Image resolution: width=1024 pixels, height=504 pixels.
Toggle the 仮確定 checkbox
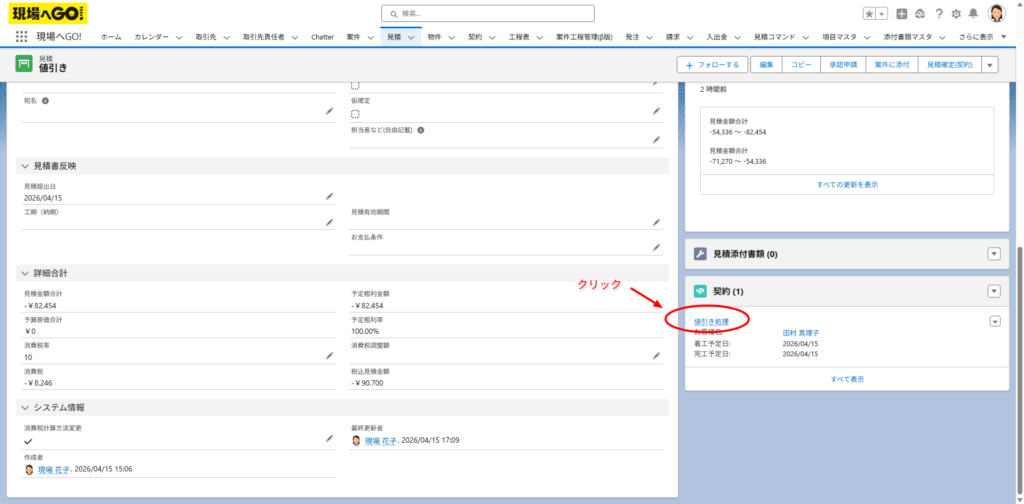click(x=355, y=114)
